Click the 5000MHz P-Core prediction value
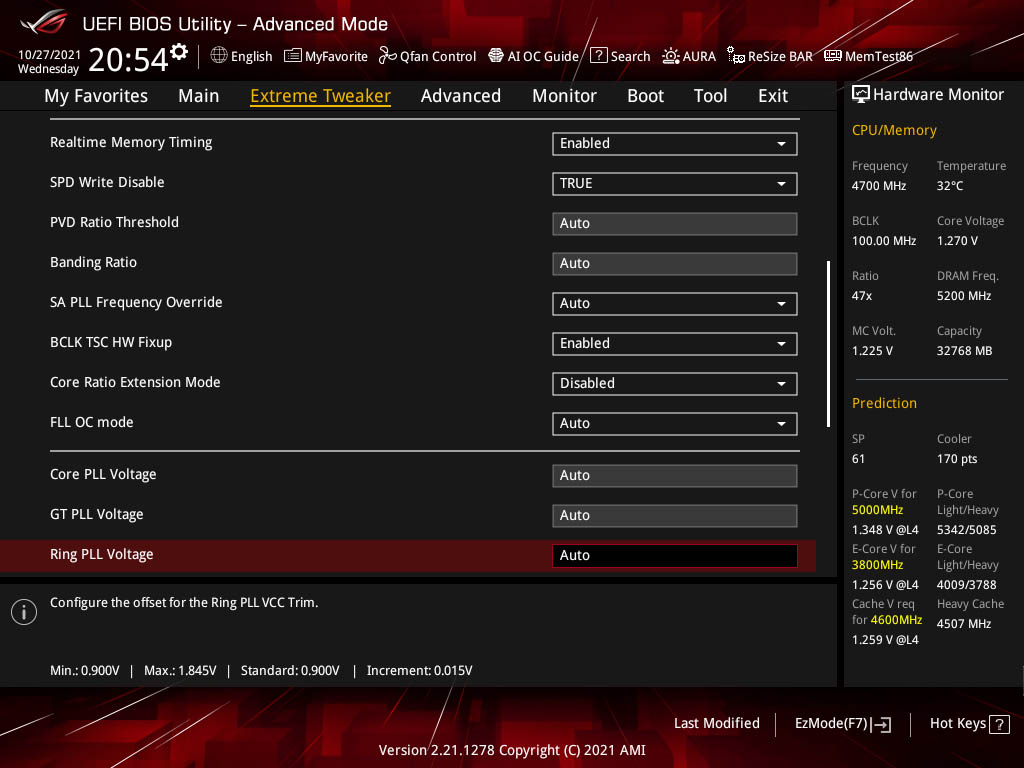The height and width of the screenshot is (768, 1024). tap(877, 510)
